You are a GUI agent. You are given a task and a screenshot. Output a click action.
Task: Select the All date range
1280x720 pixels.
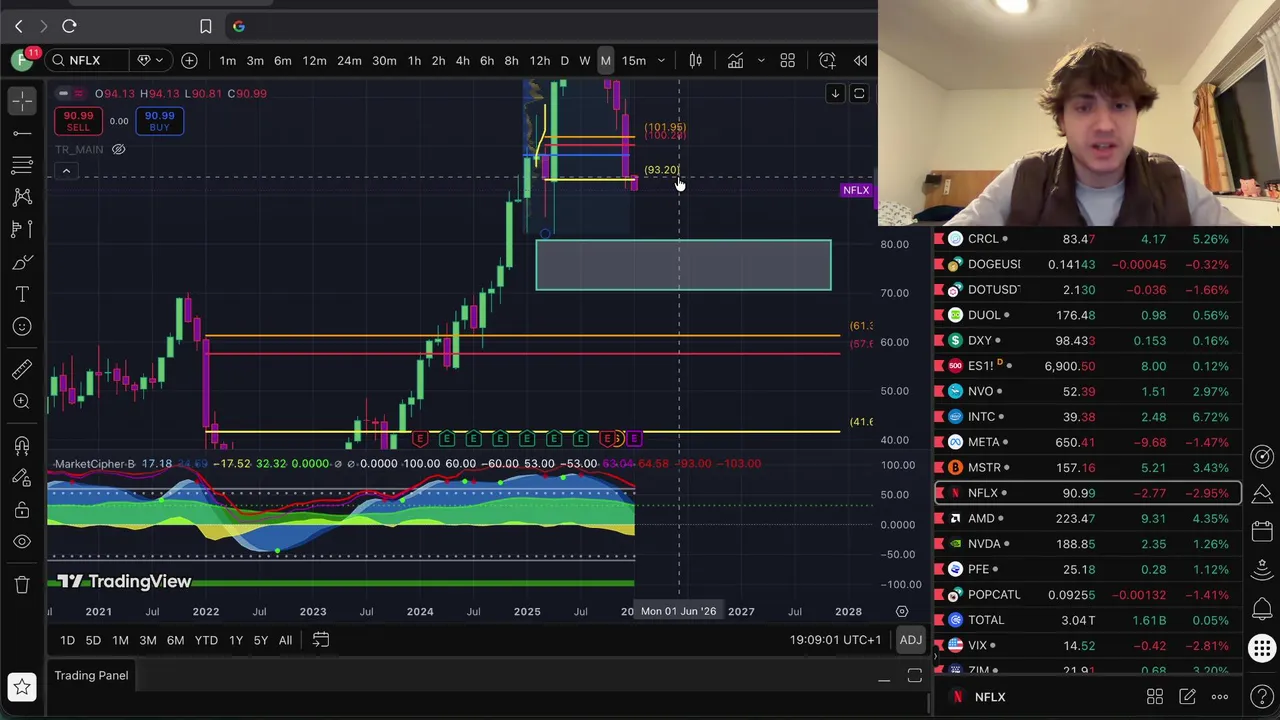click(285, 640)
